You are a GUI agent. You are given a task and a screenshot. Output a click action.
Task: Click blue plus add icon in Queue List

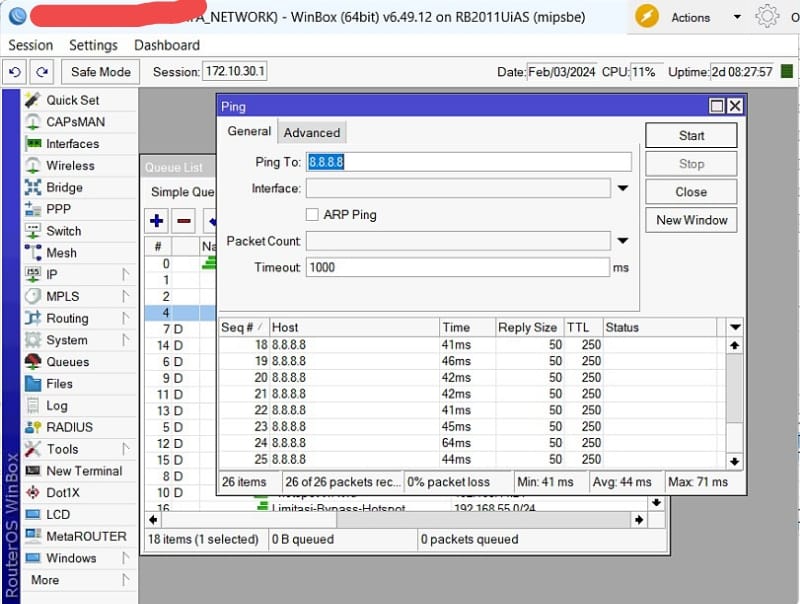point(157,221)
